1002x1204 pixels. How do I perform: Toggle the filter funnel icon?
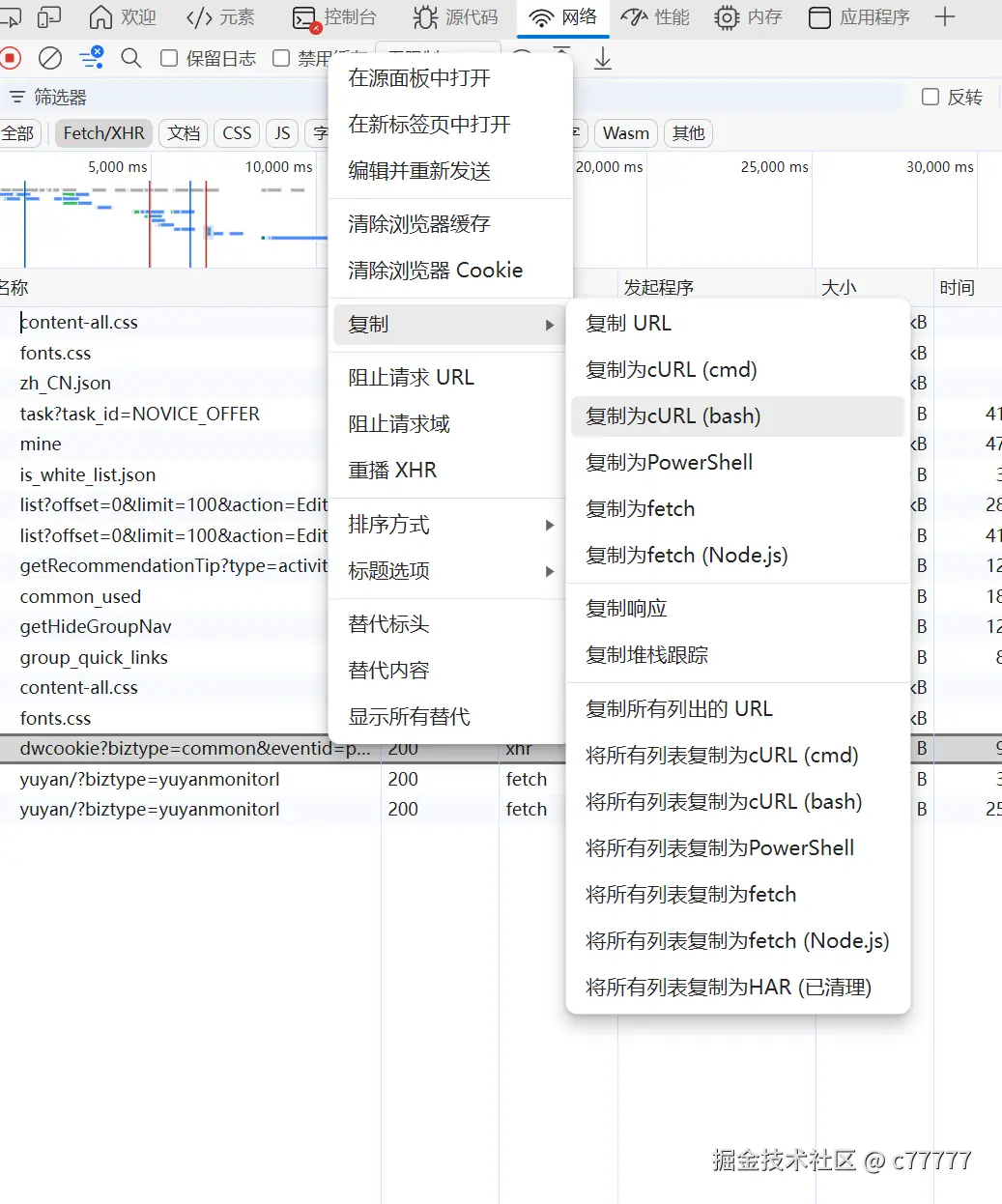[92, 58]
